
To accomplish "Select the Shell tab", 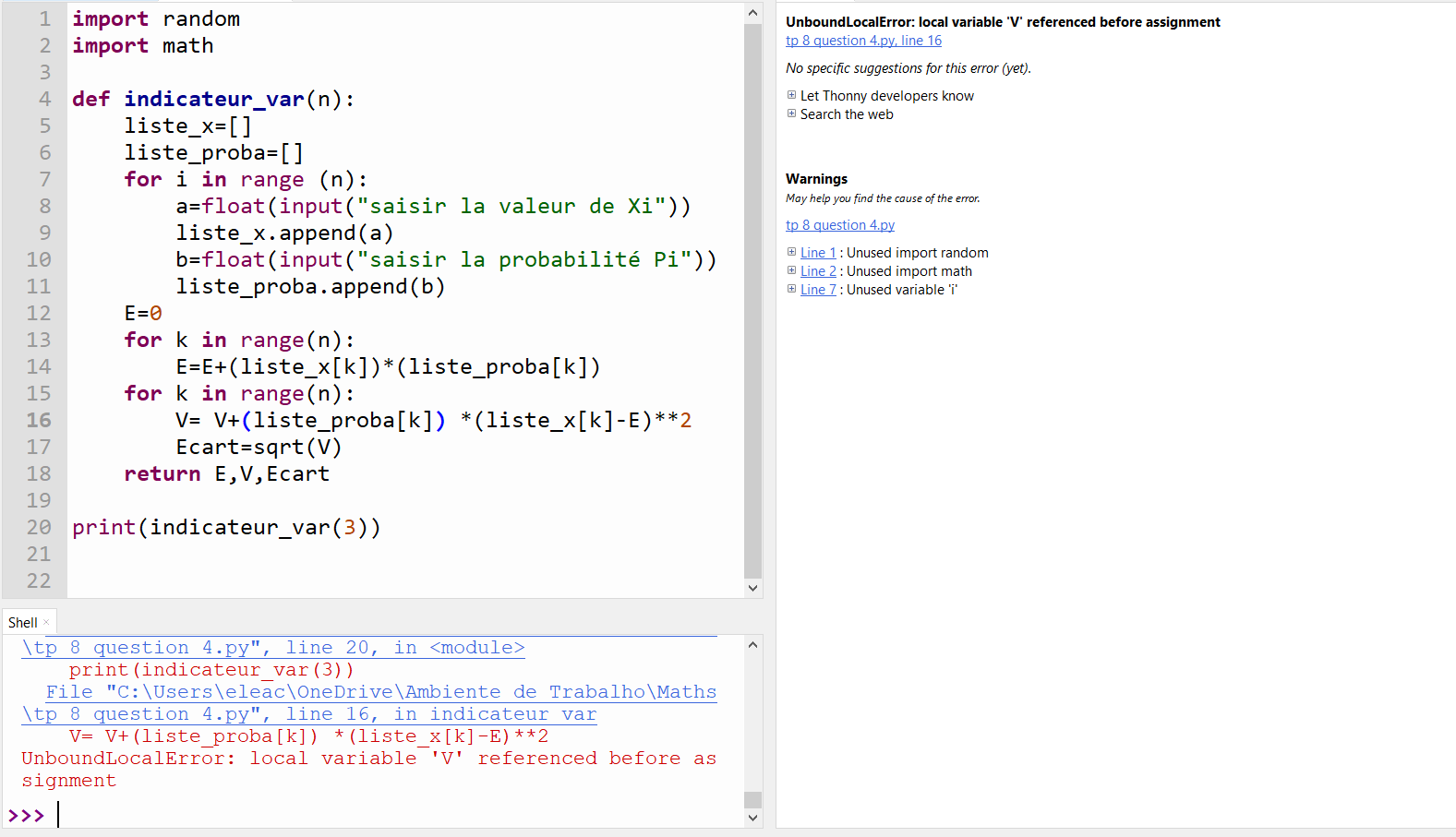I will (23, 623).
